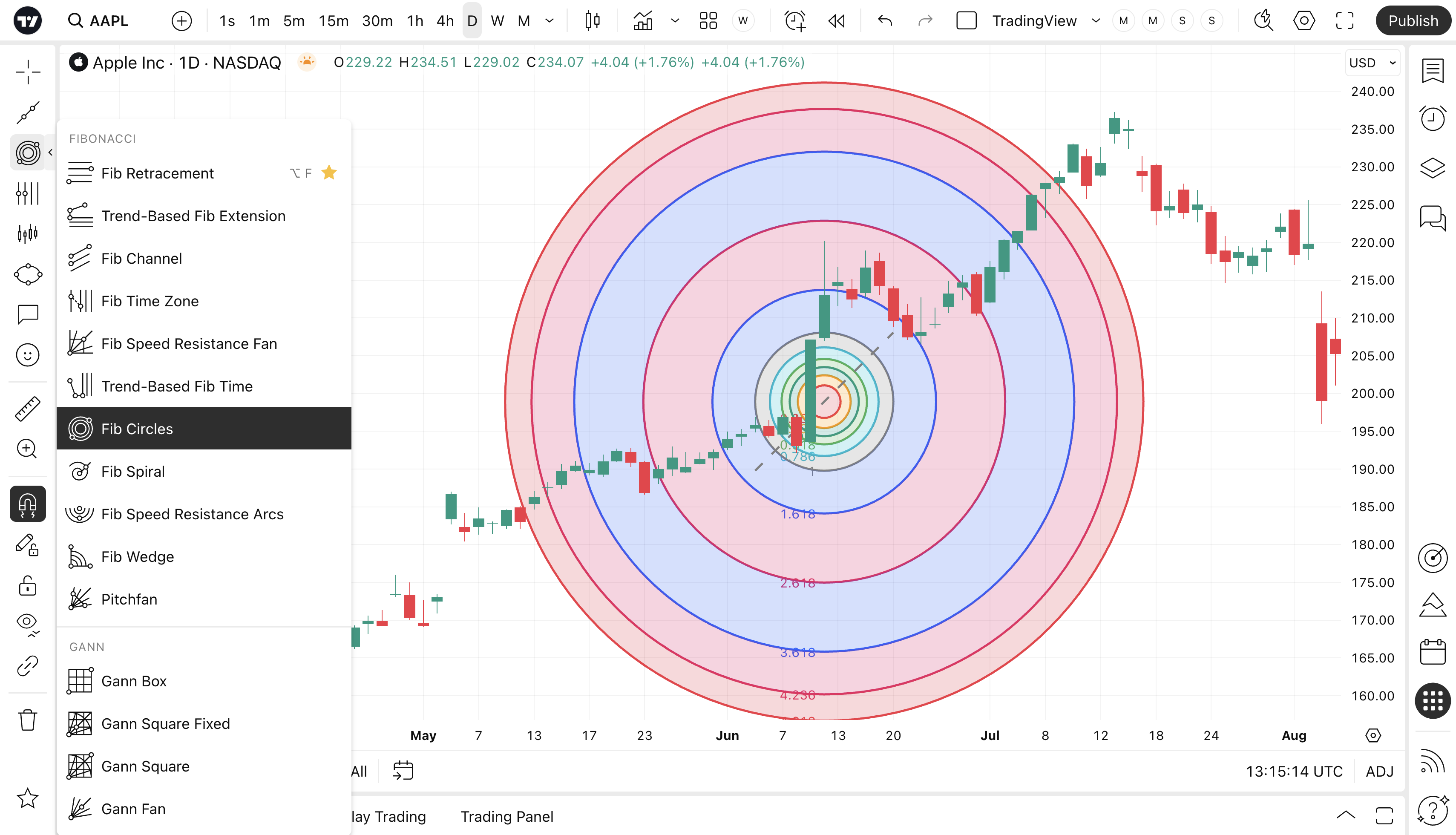Select the Fib Spiral tool
The width and height of the screenshot is (1456, 835).
[133, 472]
